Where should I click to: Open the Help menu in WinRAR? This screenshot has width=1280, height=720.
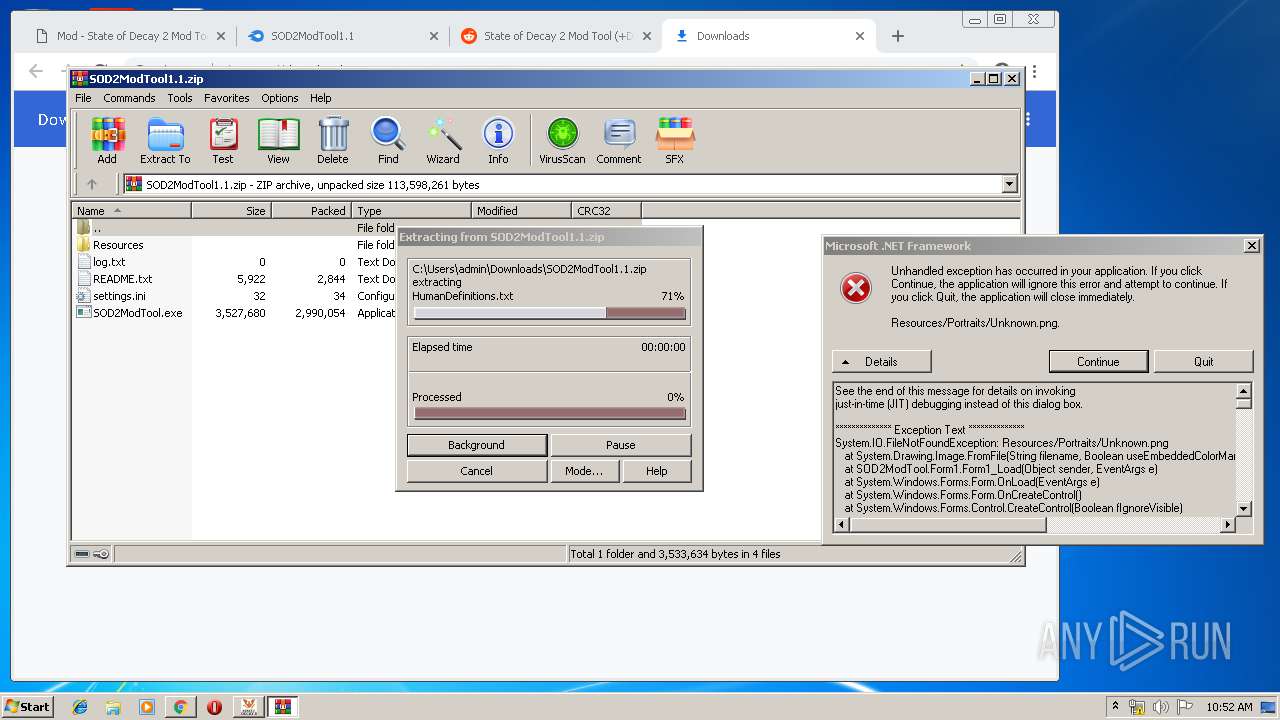[320, 98]
